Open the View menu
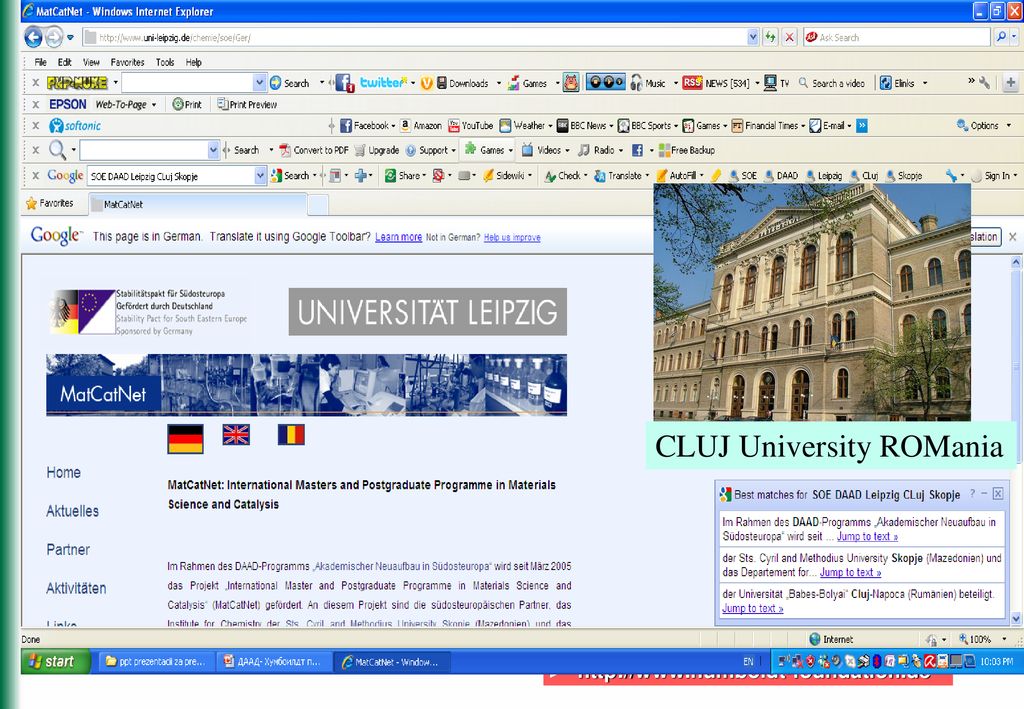The width and height of the screenshot is (1024, 709). coord(91,63)
